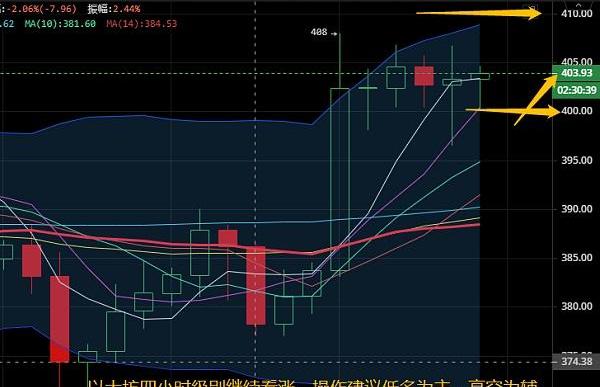
Task: Select the MA(14):384.53 indicator label
Action: [142, 24]
